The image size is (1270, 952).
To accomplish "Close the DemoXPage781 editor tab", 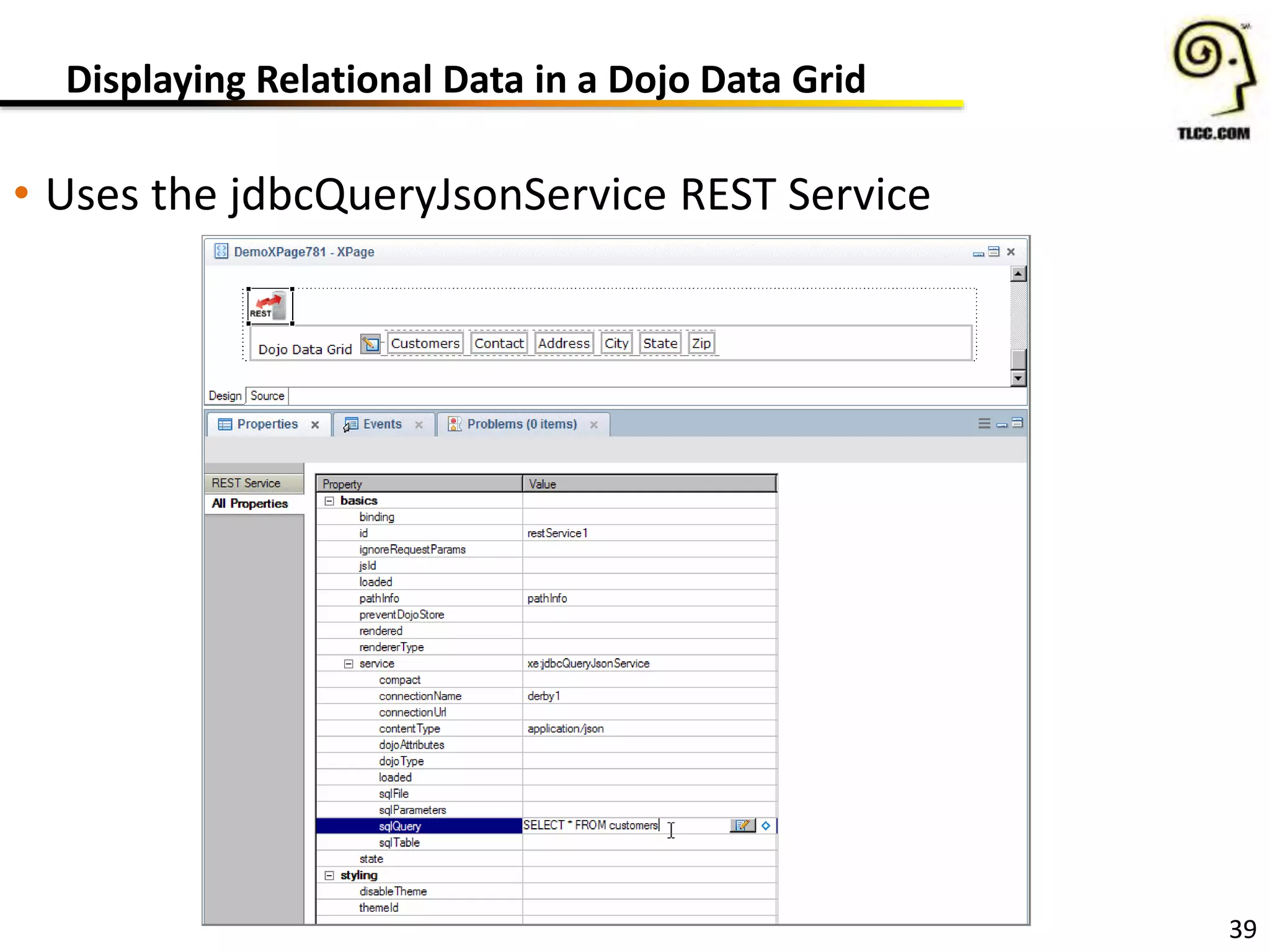I will point(1011,252).
